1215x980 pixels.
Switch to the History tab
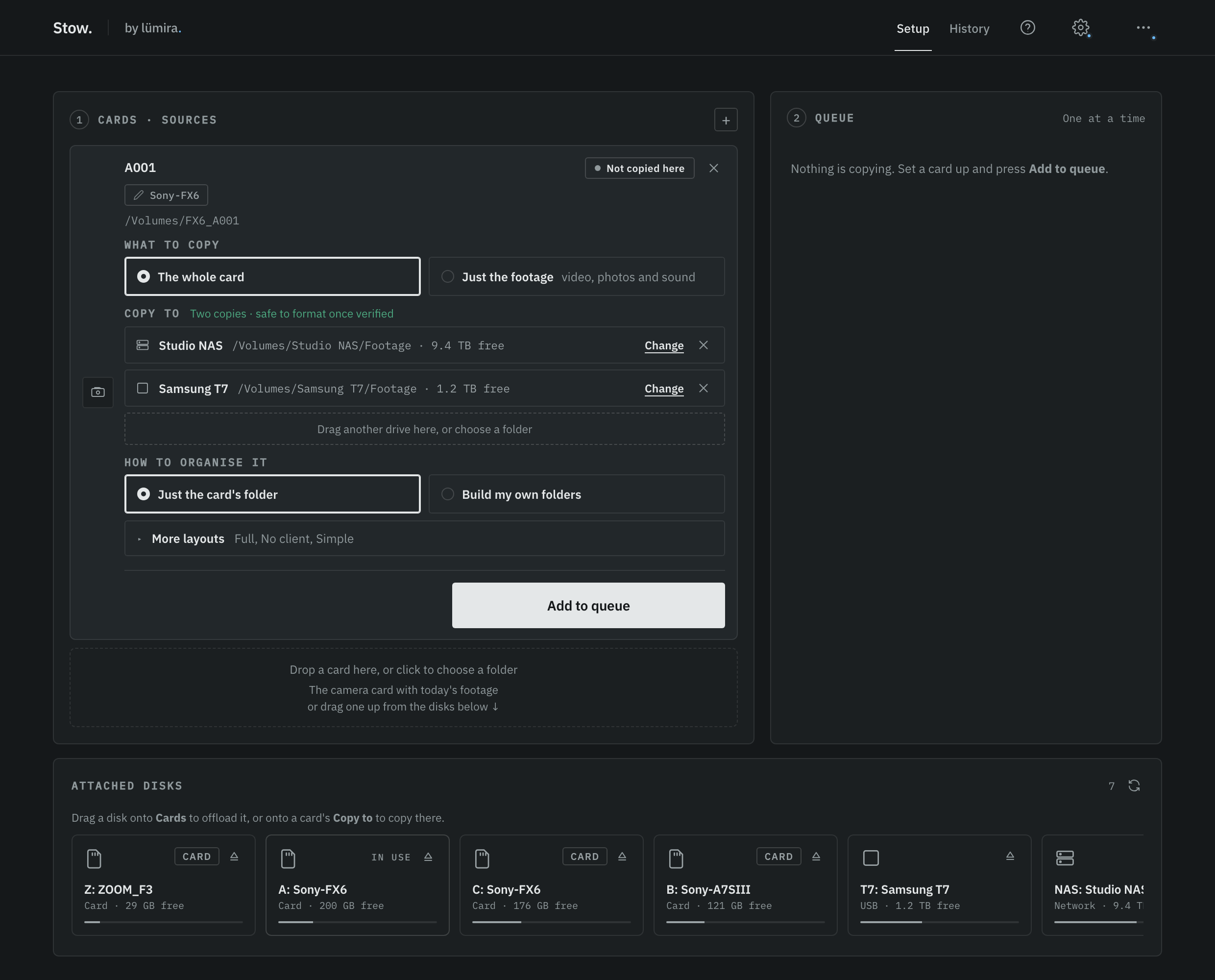(969, 28)
